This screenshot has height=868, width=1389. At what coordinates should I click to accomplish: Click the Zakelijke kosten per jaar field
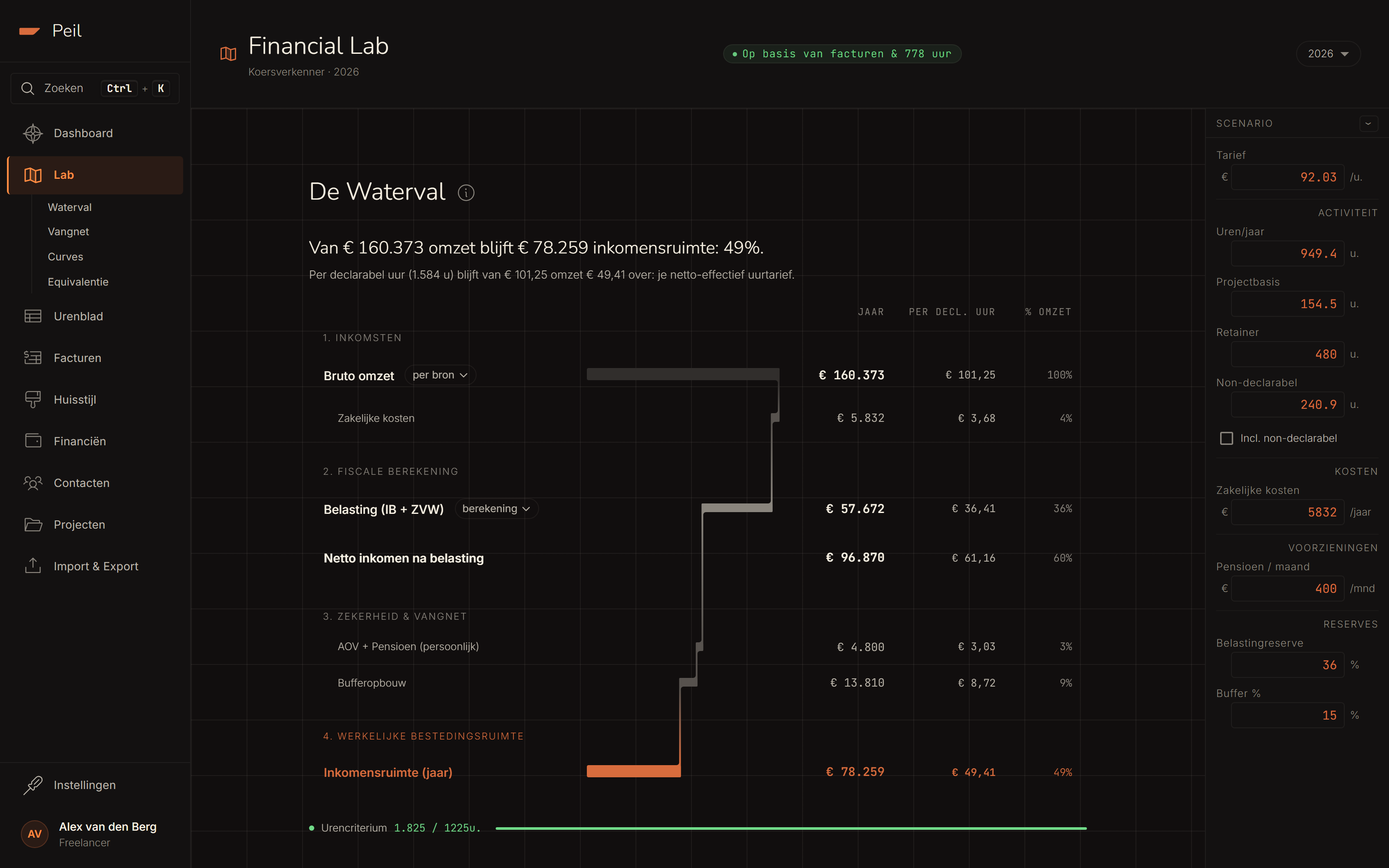pos(1287,512)
